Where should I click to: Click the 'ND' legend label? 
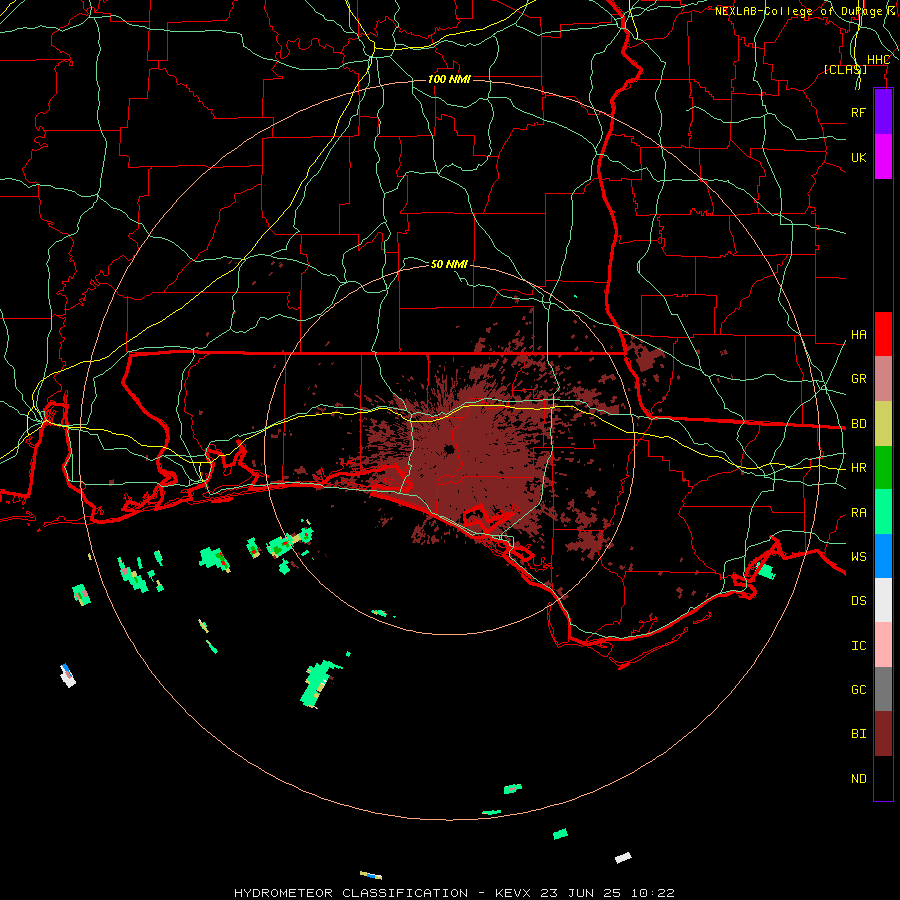click(858, 779)
